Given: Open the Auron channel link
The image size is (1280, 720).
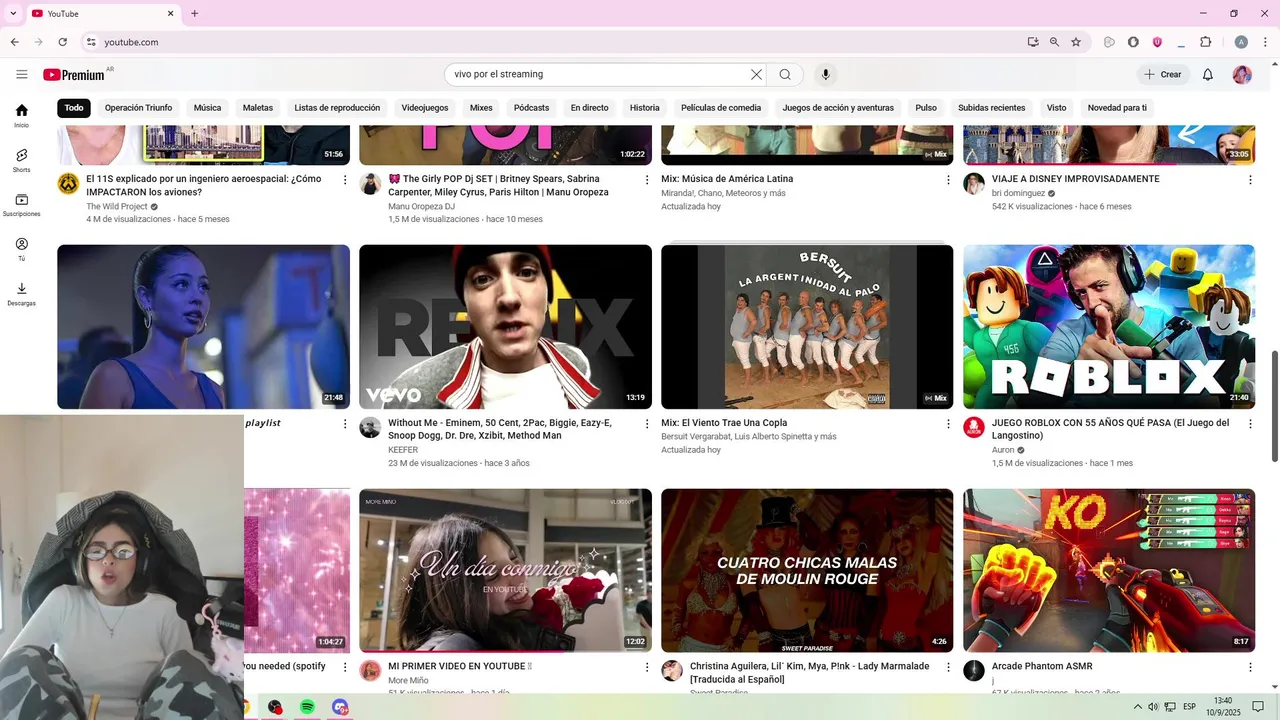Looking at the screenshot, I should pyautogui.click(x=1003, y=450).
